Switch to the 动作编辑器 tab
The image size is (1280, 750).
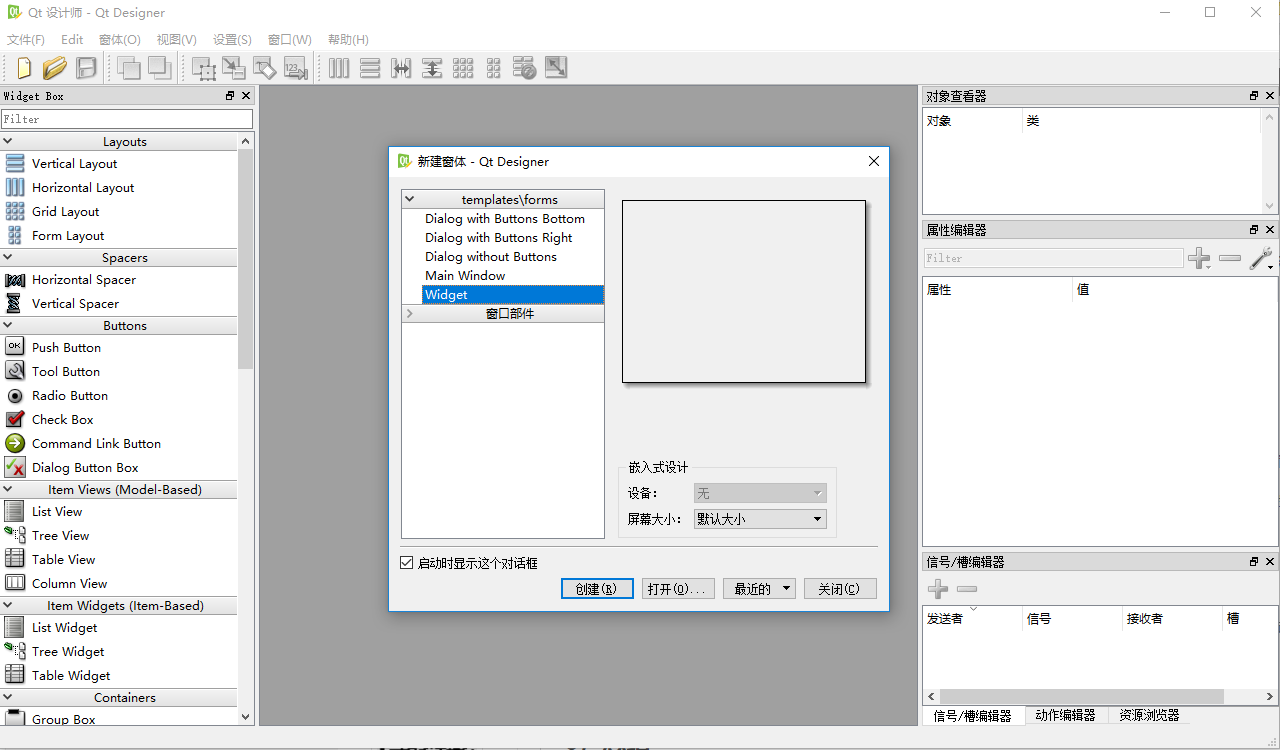(1064, 715)
